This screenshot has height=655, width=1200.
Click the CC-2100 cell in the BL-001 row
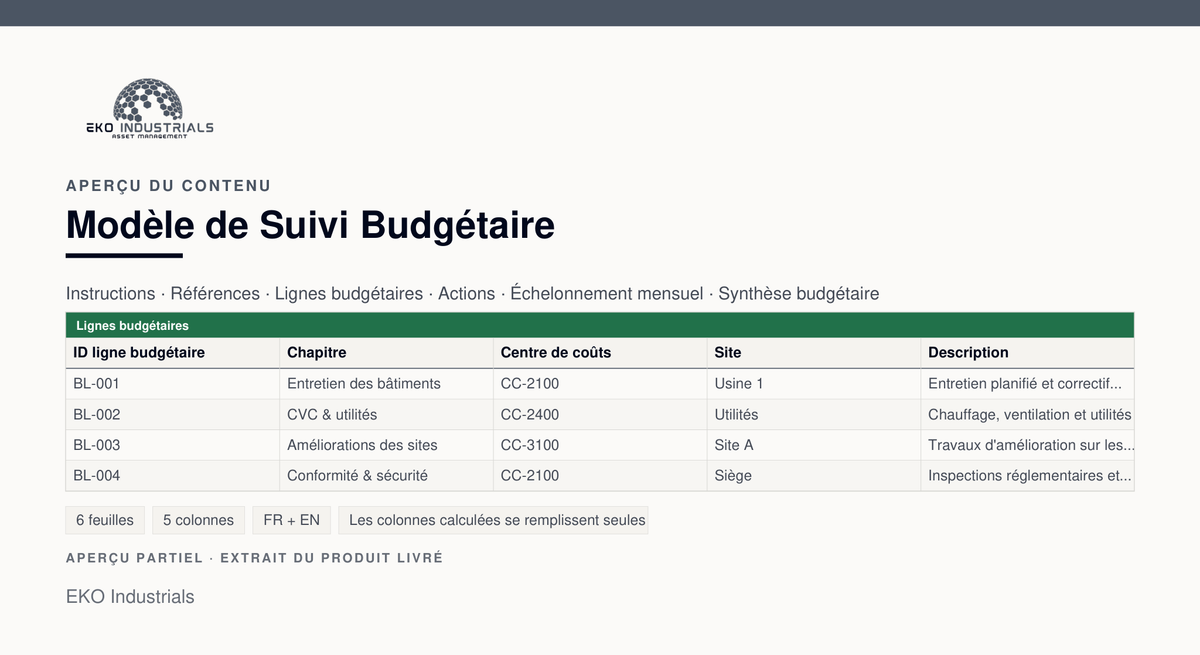601,384
